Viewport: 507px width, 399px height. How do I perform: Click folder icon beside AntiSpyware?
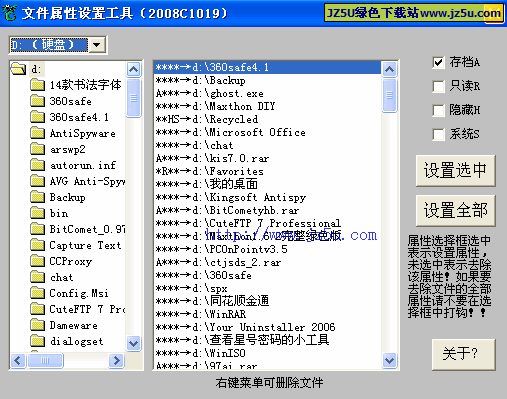[37, 133]
